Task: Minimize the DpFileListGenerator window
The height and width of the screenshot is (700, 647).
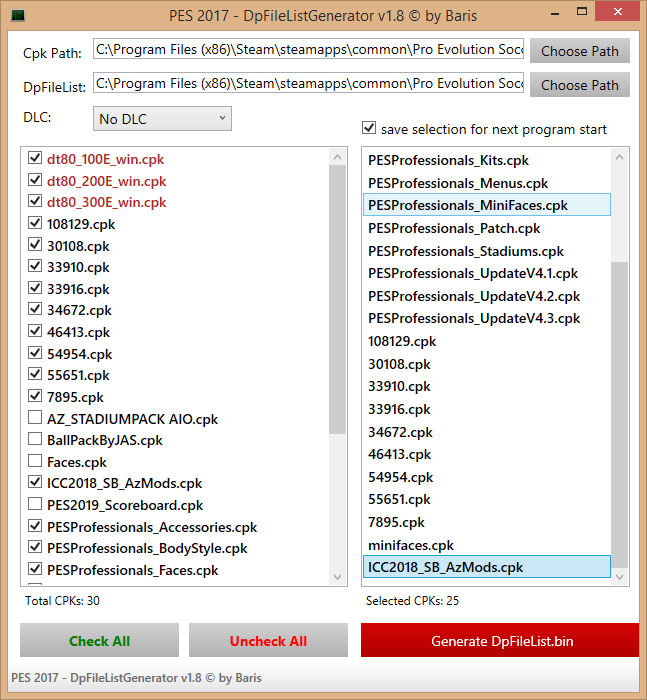Action: tap(555, 13)
